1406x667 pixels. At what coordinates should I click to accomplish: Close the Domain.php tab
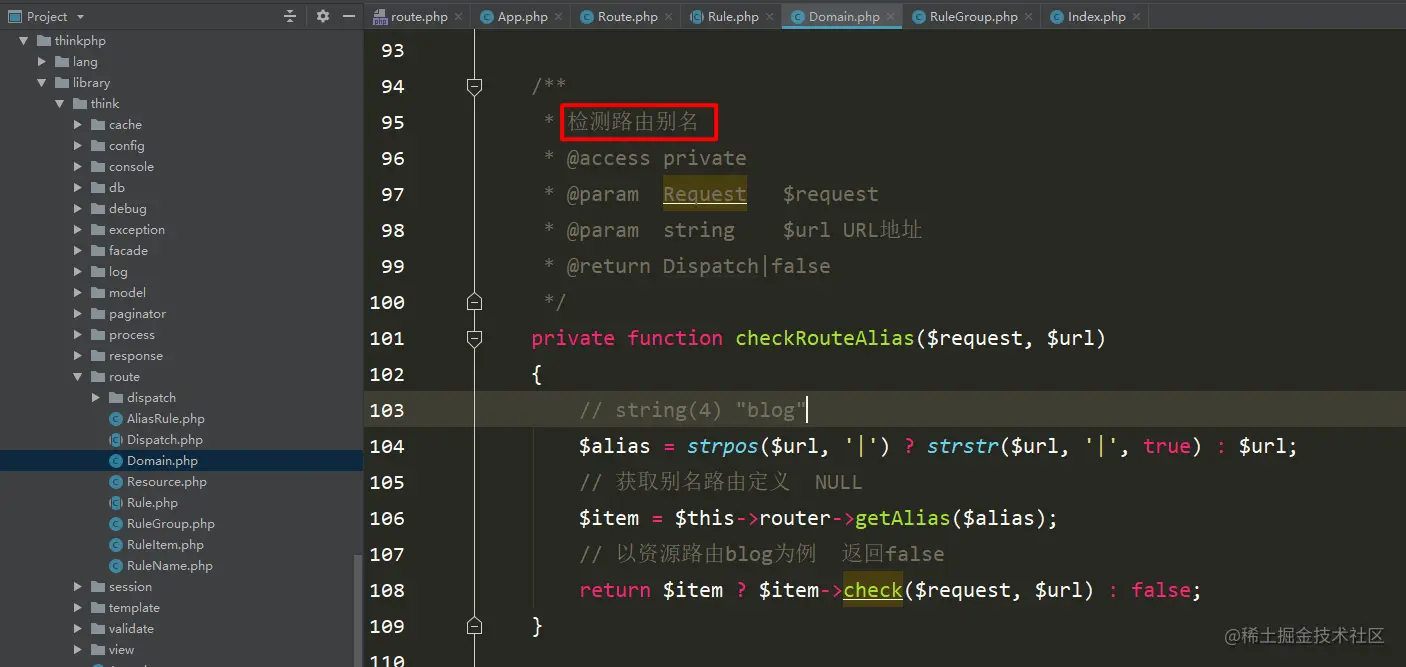coord(890,17)
